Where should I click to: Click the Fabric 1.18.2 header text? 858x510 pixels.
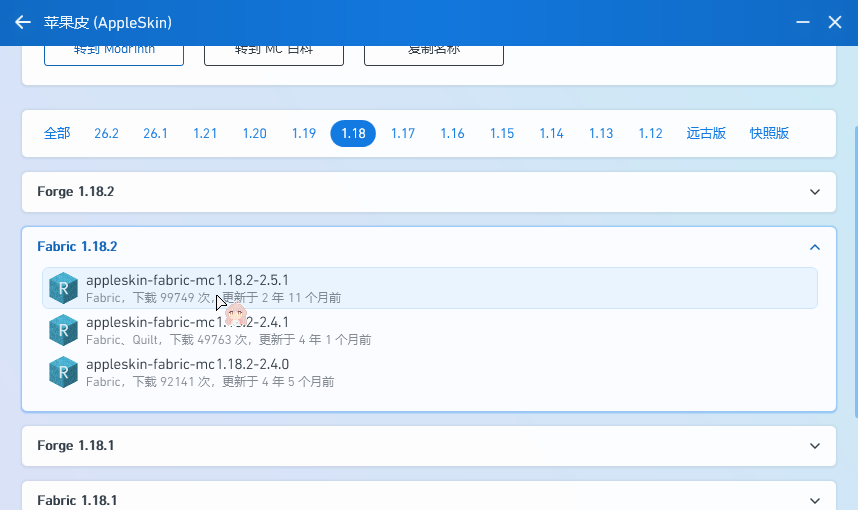click(x=77, y=246)
